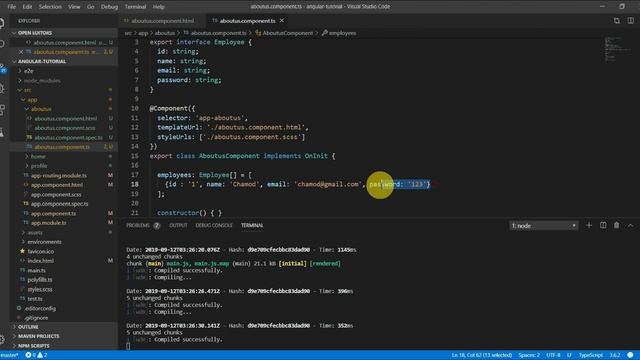Open the Help menu
This screenshot has height=360, width=640.
click(158, 7)
